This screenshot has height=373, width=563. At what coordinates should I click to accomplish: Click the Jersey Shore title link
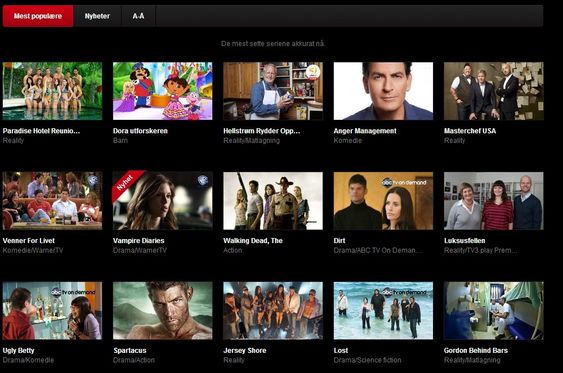pyautogui.click(x=245, y=350)
